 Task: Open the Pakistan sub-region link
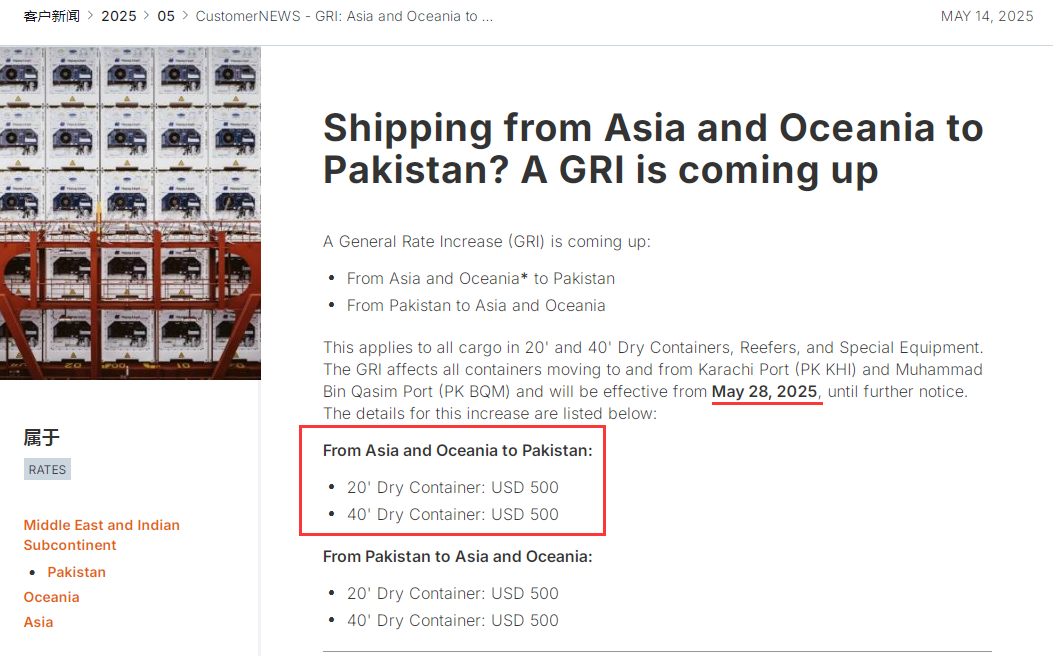76,572
